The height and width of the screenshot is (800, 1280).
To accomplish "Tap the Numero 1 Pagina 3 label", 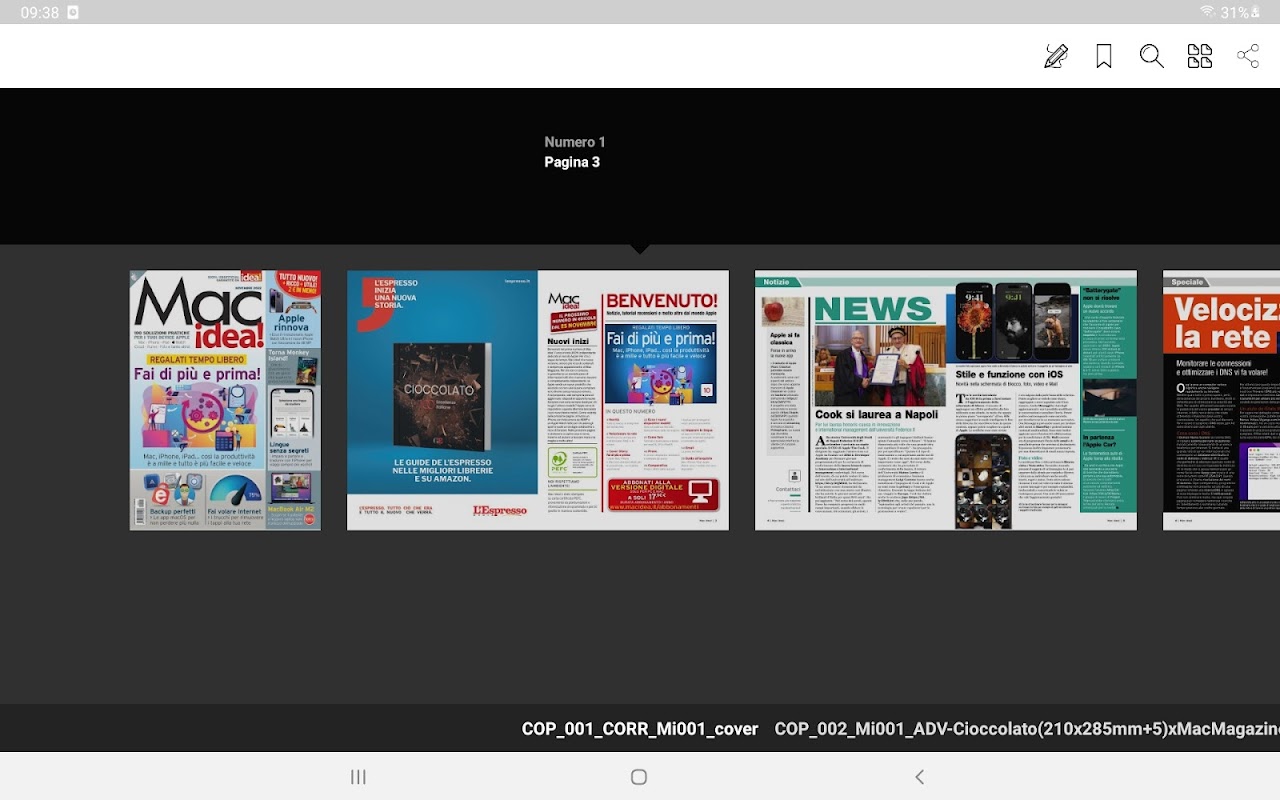I will [574, 152].
